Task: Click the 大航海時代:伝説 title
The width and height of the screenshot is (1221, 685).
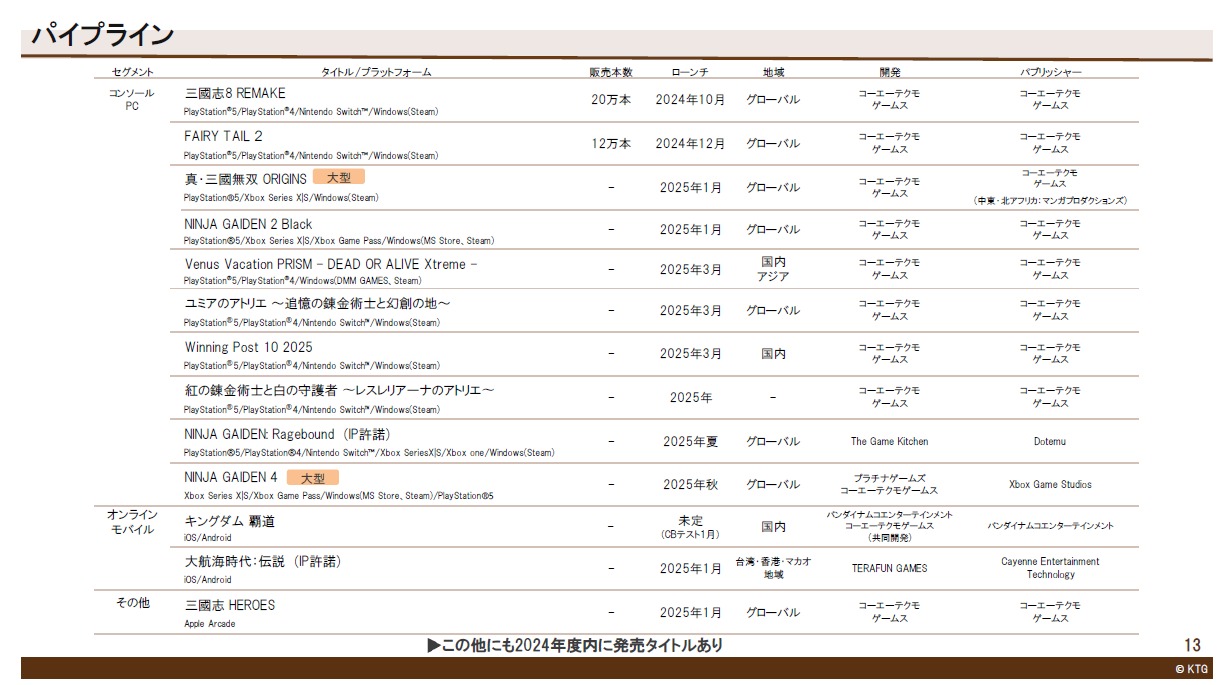Action: pos(263,562)
